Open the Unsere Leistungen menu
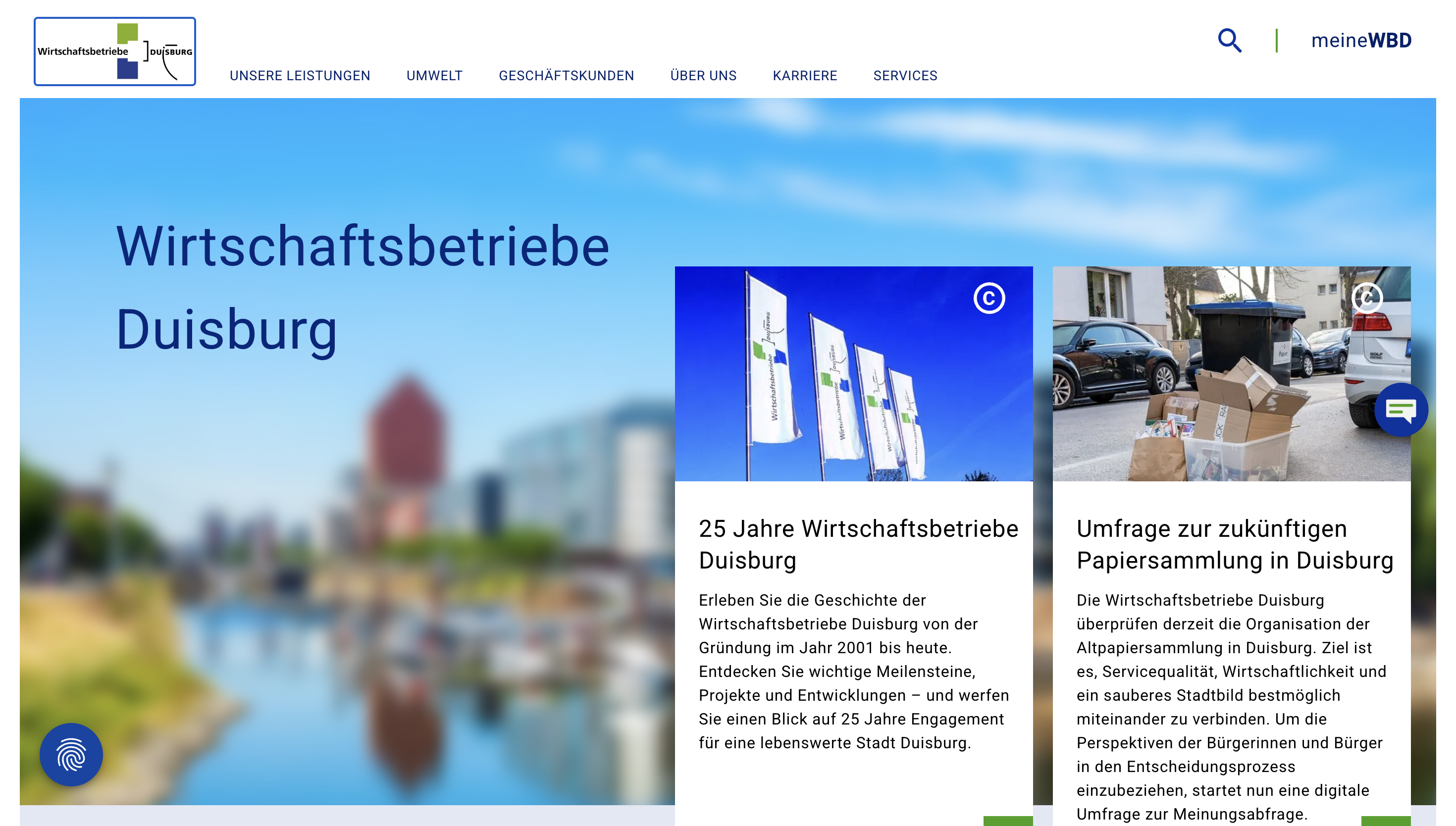Viewport: 1456px width, 826px height. pyautogui.click(x=300, y=75)
